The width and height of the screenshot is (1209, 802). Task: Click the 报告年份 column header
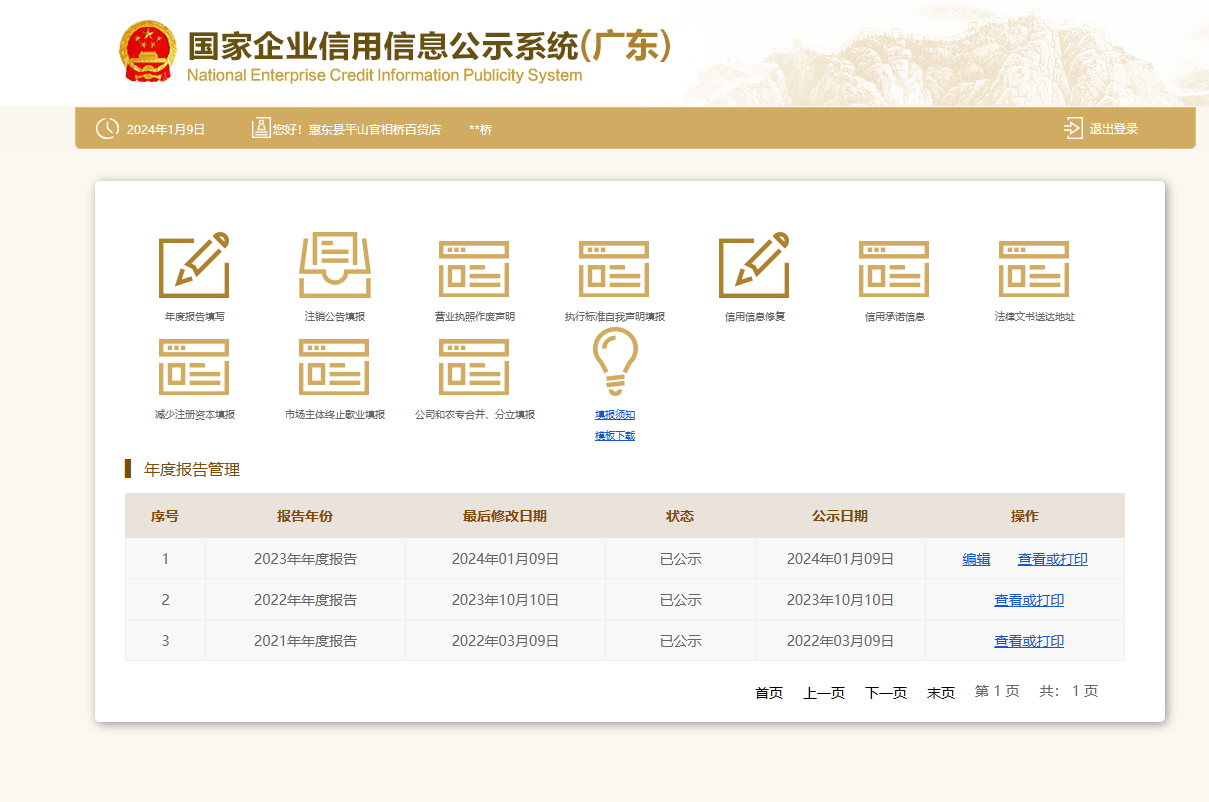point(305,516)
